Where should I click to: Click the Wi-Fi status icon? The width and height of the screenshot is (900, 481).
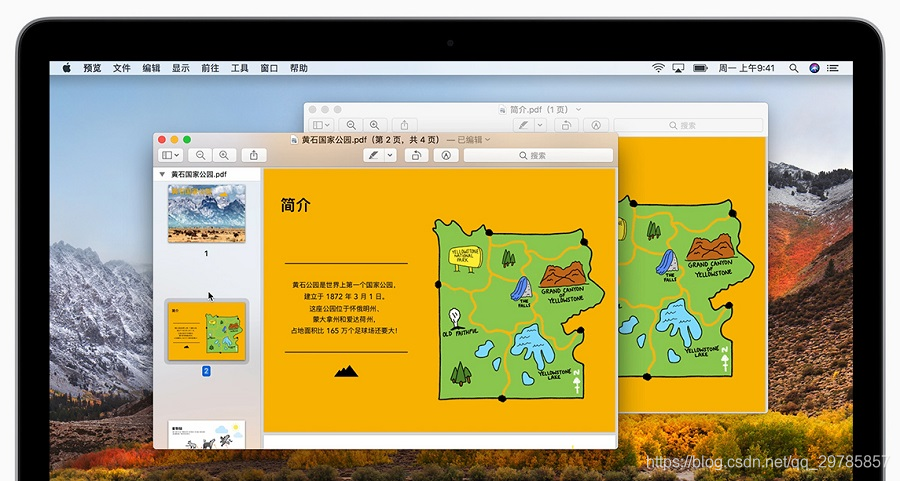coord(658,68)
